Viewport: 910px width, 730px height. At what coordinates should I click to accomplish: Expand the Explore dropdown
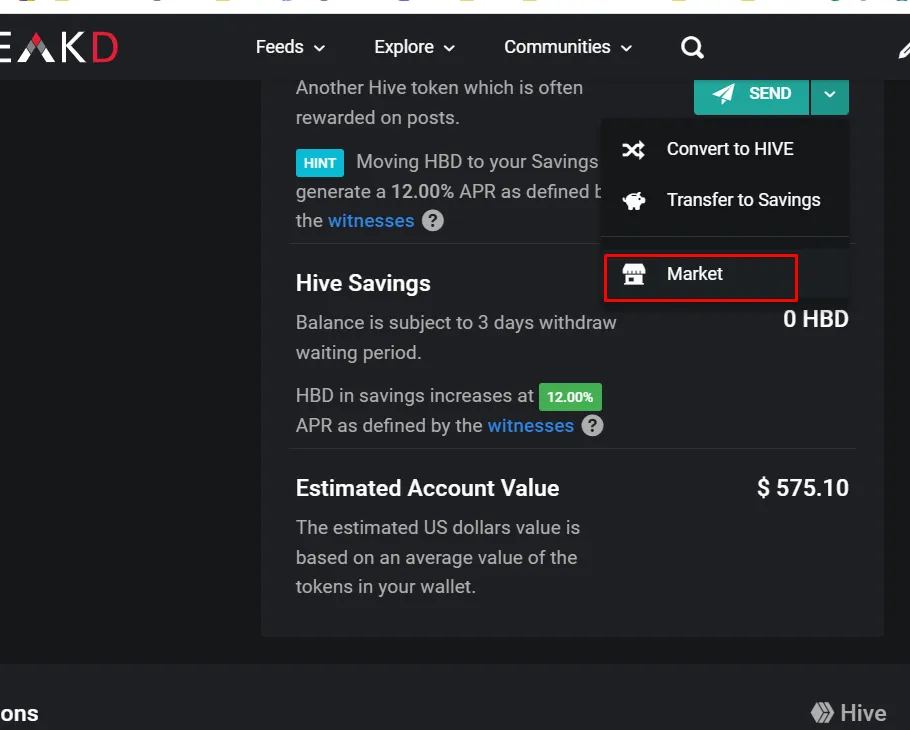[414, 47]
